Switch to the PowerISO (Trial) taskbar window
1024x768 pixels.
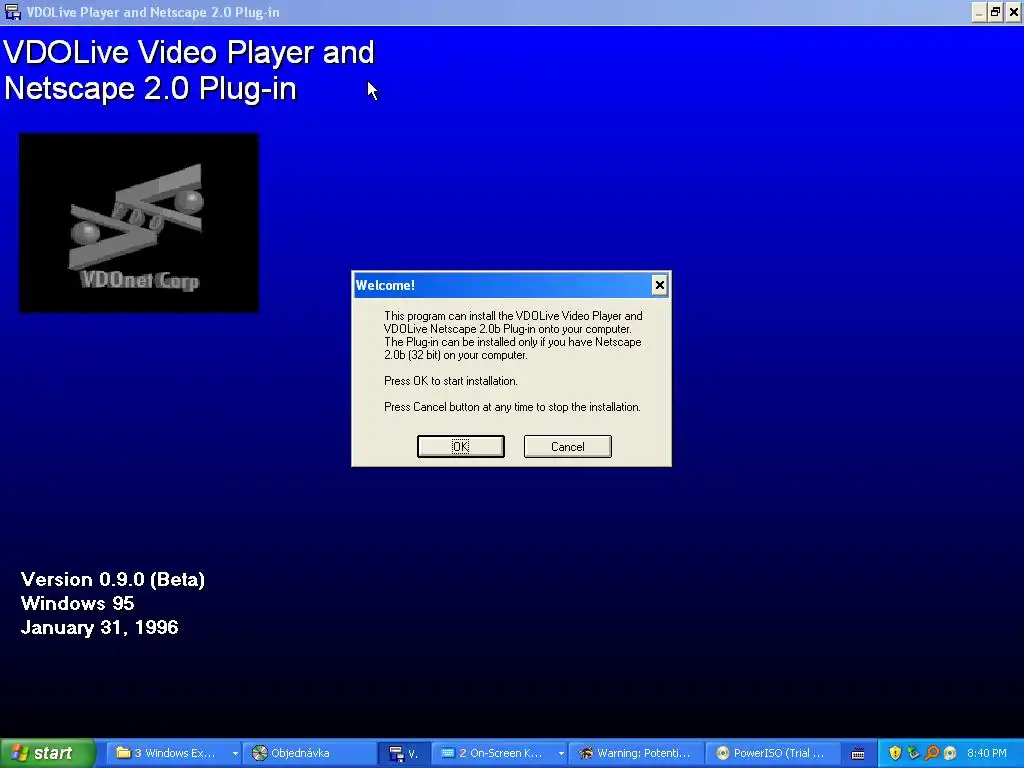point(772,753)
